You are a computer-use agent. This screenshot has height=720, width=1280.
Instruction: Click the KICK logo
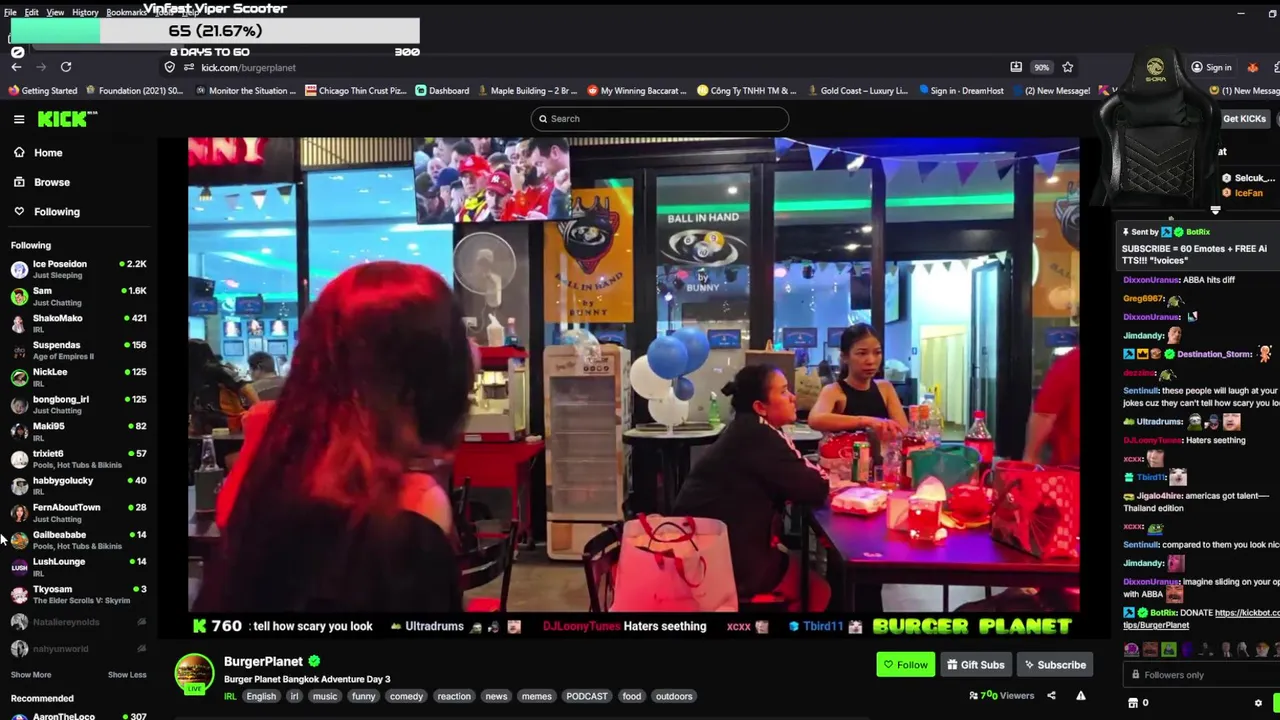pyautogui.click(x=67, y=119)
